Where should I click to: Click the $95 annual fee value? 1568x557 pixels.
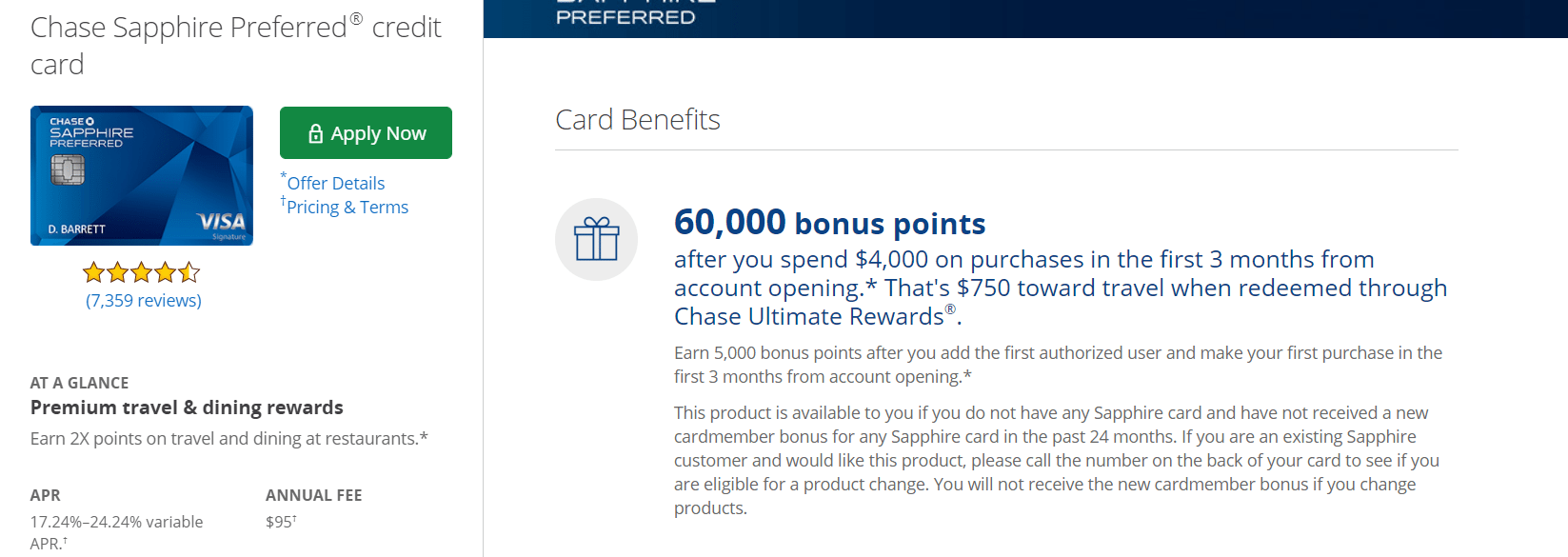(x=280, y=522)
